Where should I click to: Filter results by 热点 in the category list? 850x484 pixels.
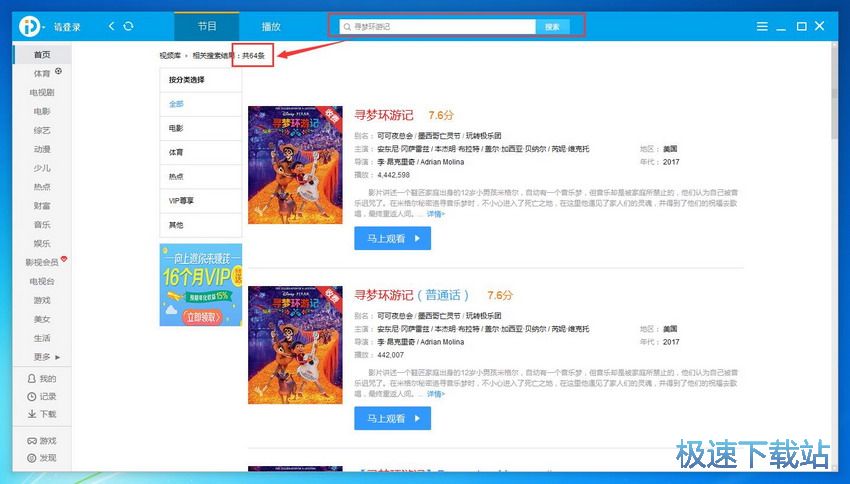(201, 177)
